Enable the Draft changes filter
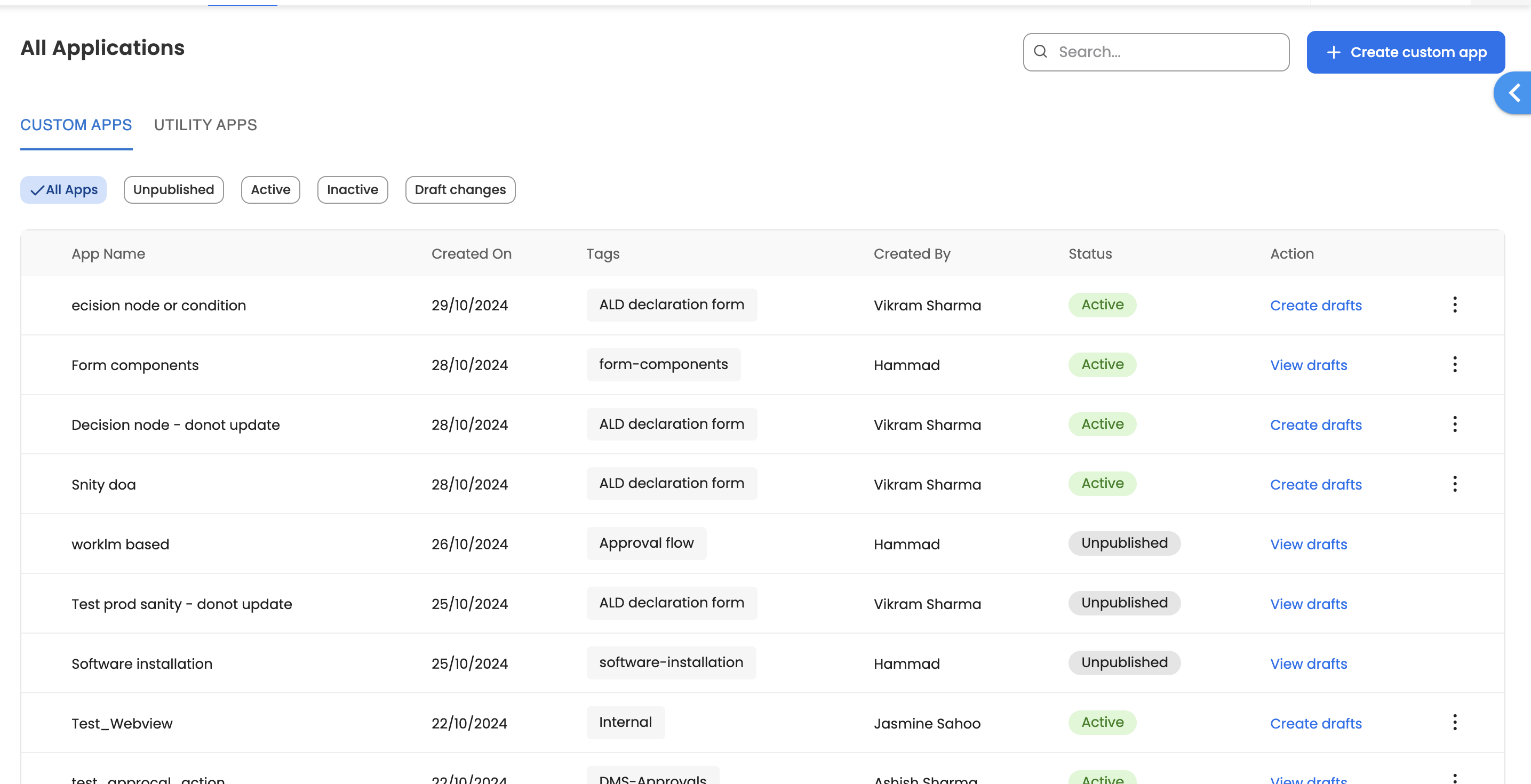The height and width of the screenshot is (784, 1531). point(460,190)
